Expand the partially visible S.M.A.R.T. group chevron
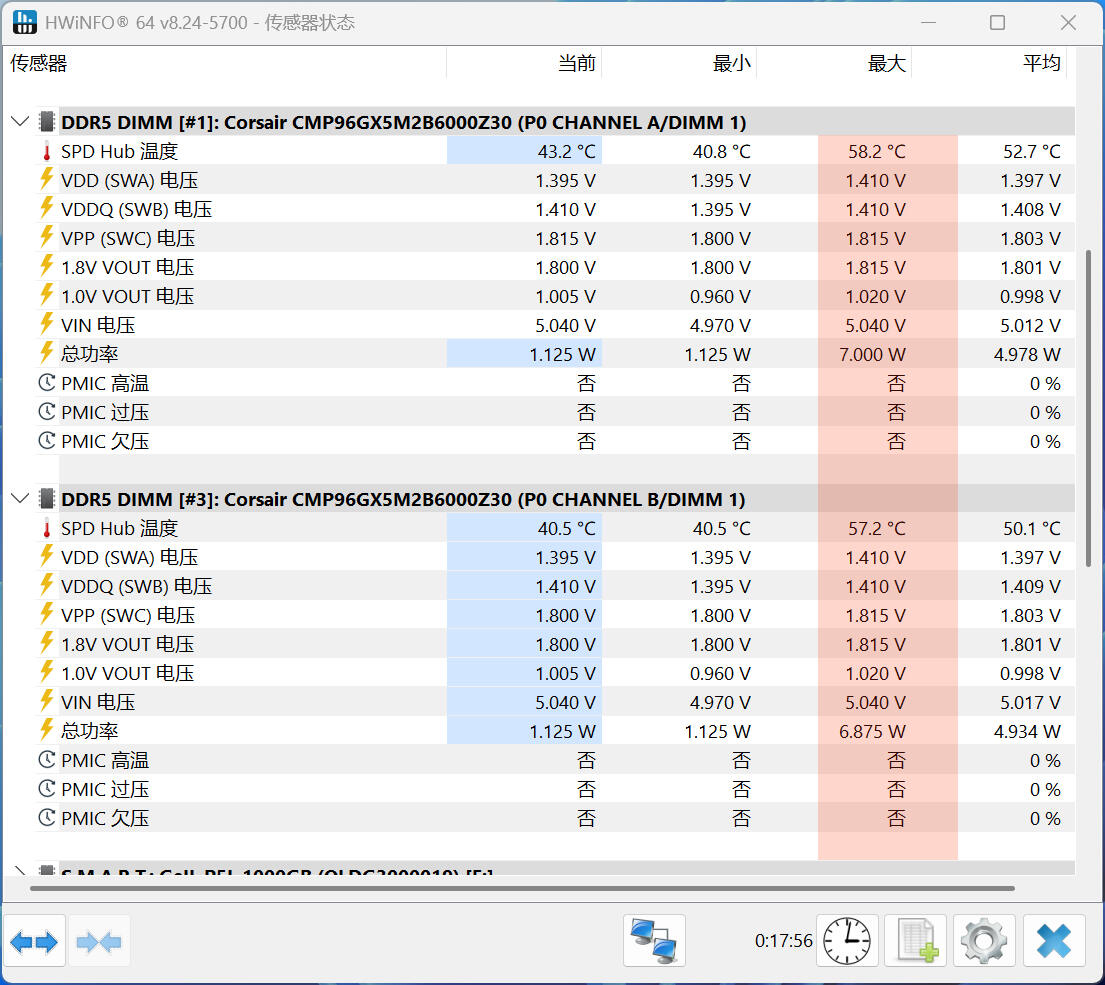Viewport: 1105px width, 985px height. [x=20, y=871]
